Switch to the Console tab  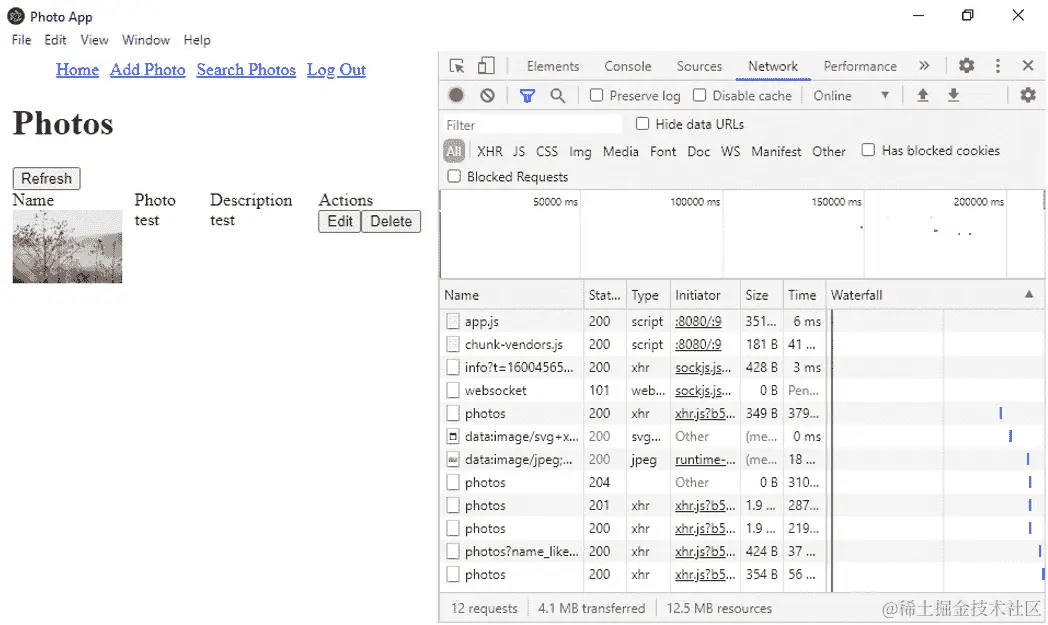pyautogui.click(x=628, y=66)
